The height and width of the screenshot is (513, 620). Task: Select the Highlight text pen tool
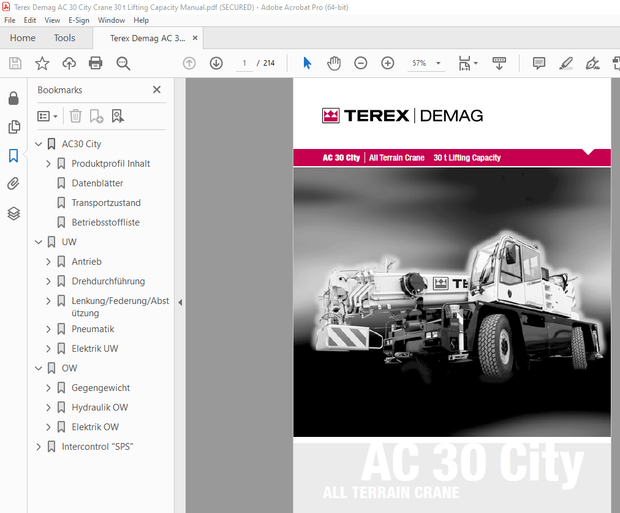tap(566, 63)
